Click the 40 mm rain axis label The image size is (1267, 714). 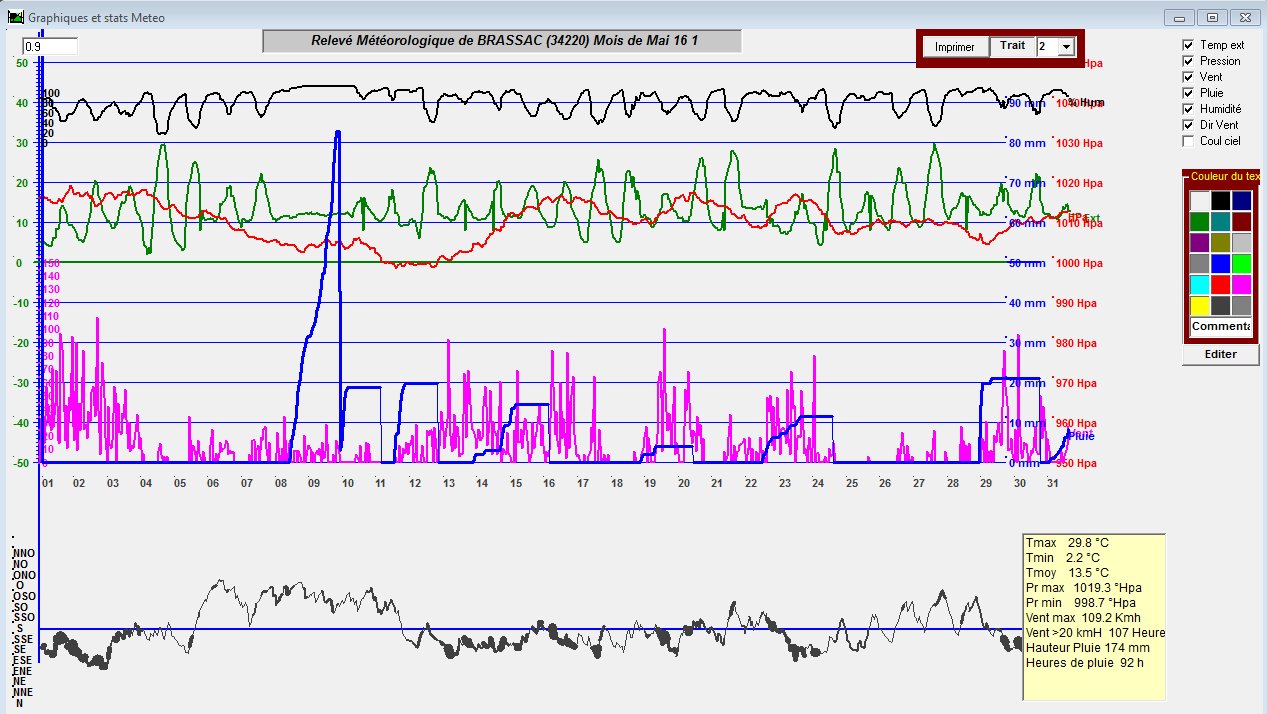pos(1026,304)
